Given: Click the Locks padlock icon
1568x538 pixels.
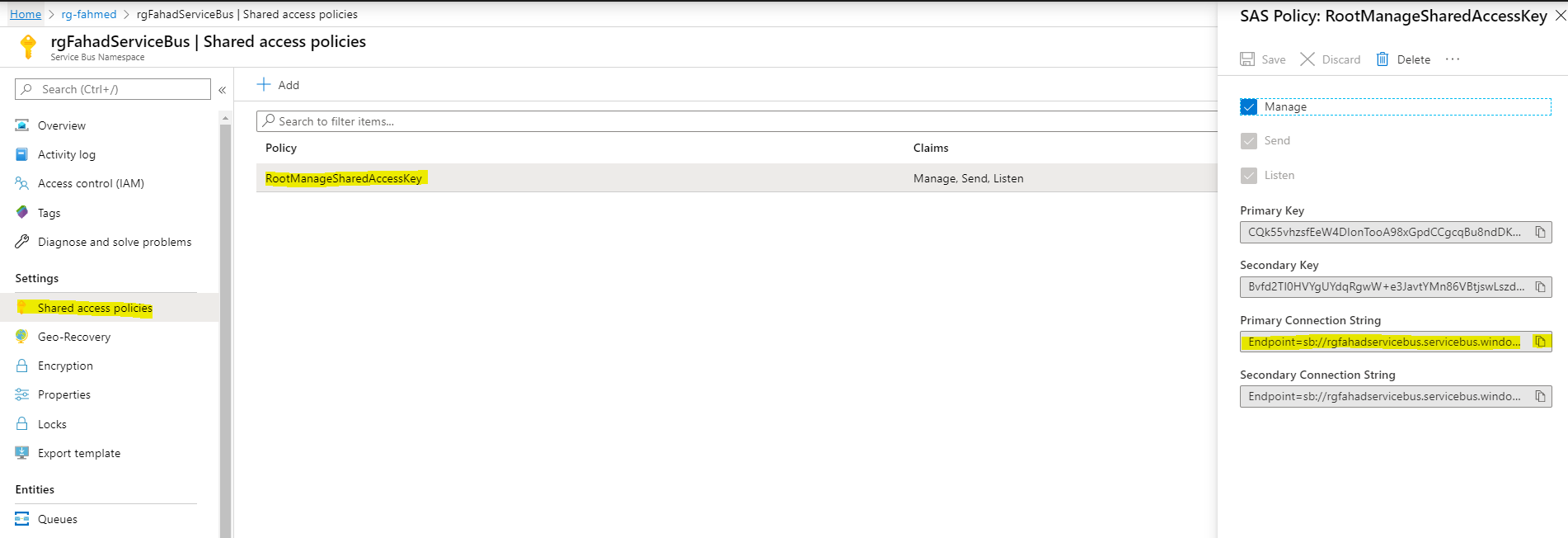Looking at the screenshot, I should click(x=22, y=424).
